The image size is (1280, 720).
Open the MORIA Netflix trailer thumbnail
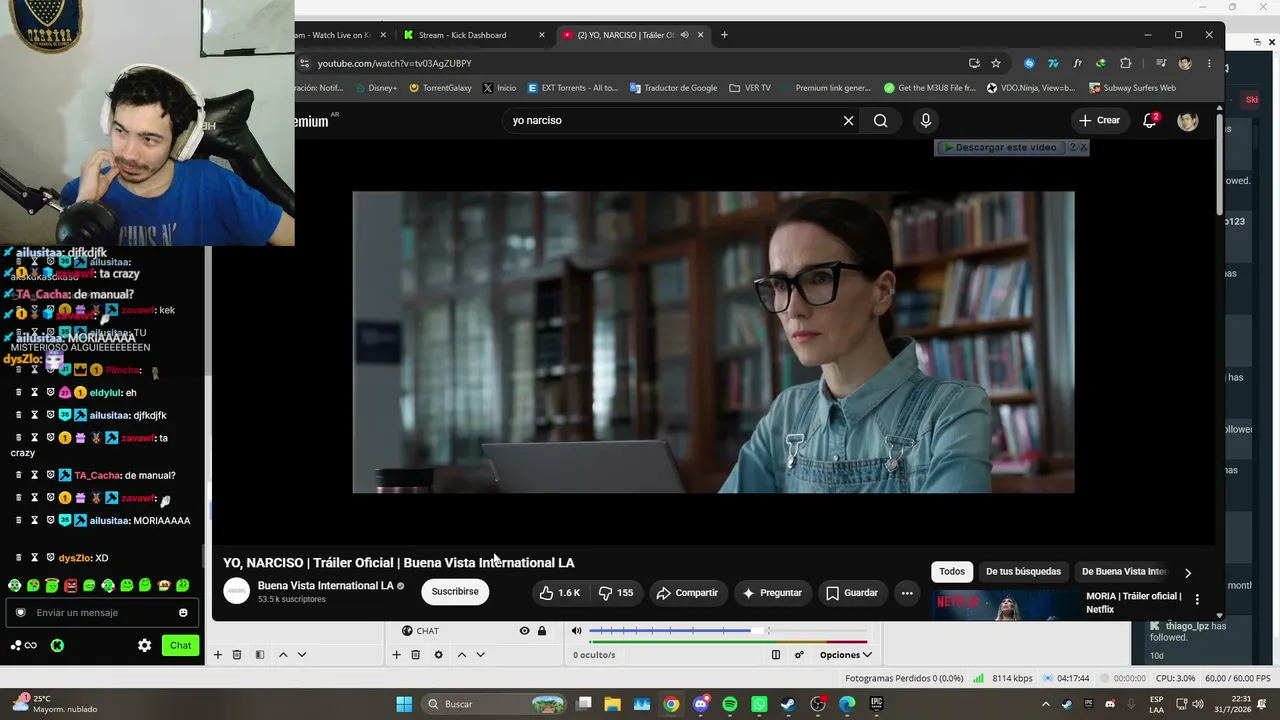(1004, 606)
